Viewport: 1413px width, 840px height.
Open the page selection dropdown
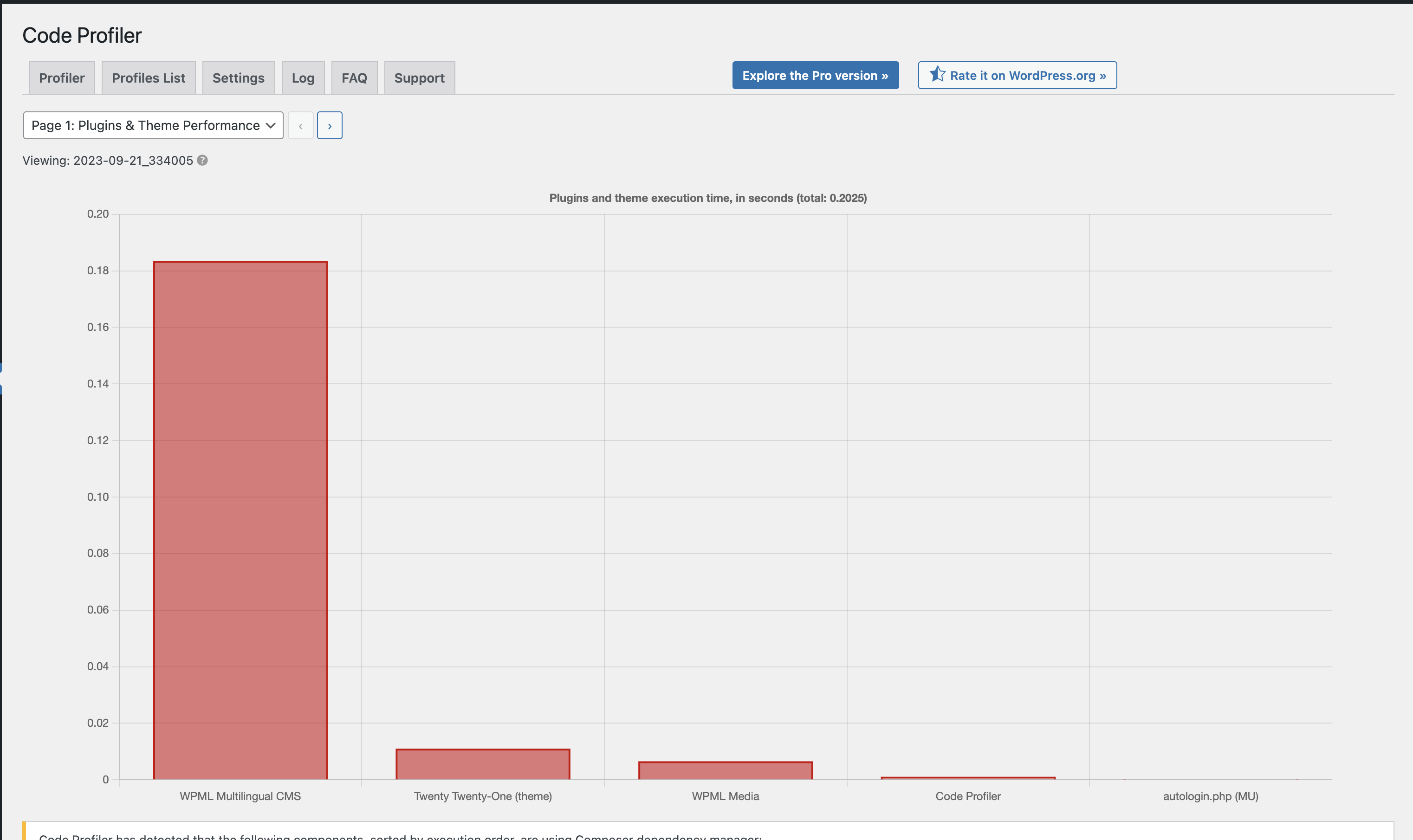pyautogui.click(x=145, y=125)
